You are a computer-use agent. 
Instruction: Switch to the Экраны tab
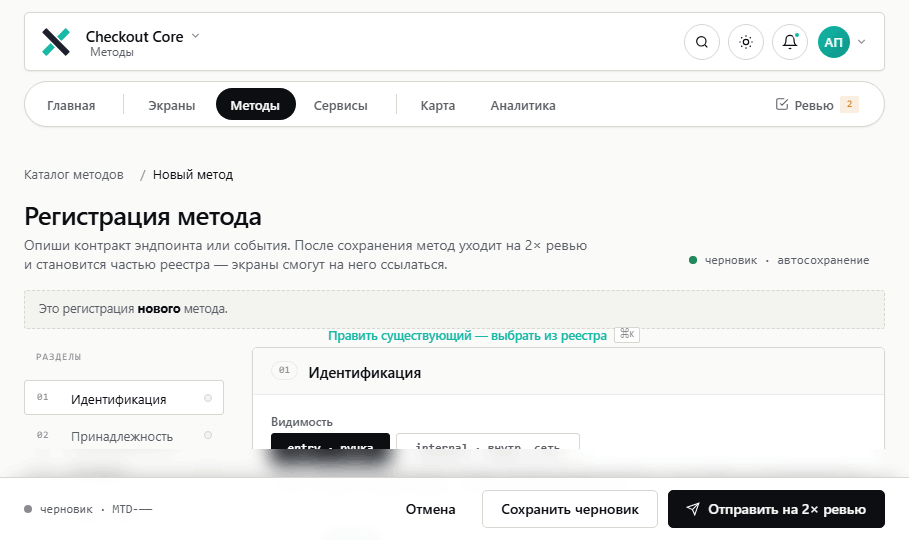click(x=172, y=105)
